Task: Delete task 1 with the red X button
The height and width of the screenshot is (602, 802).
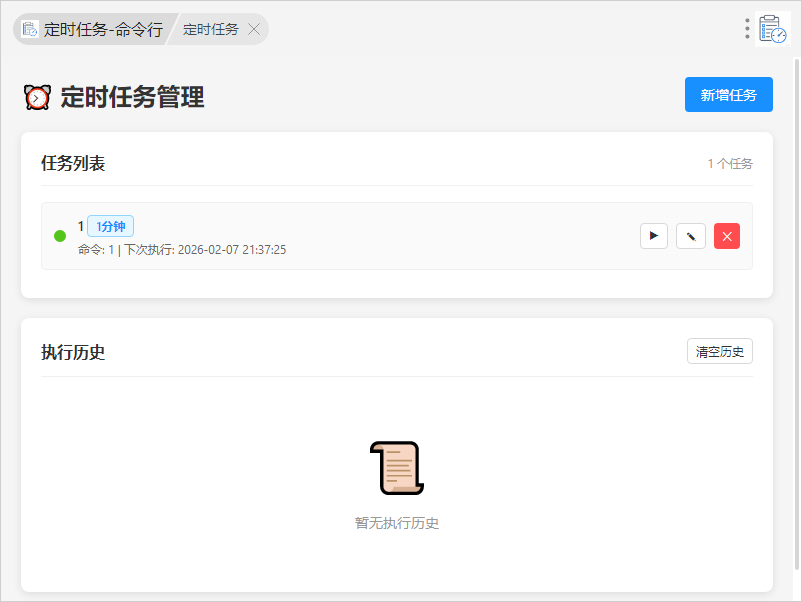Action: 727,236
